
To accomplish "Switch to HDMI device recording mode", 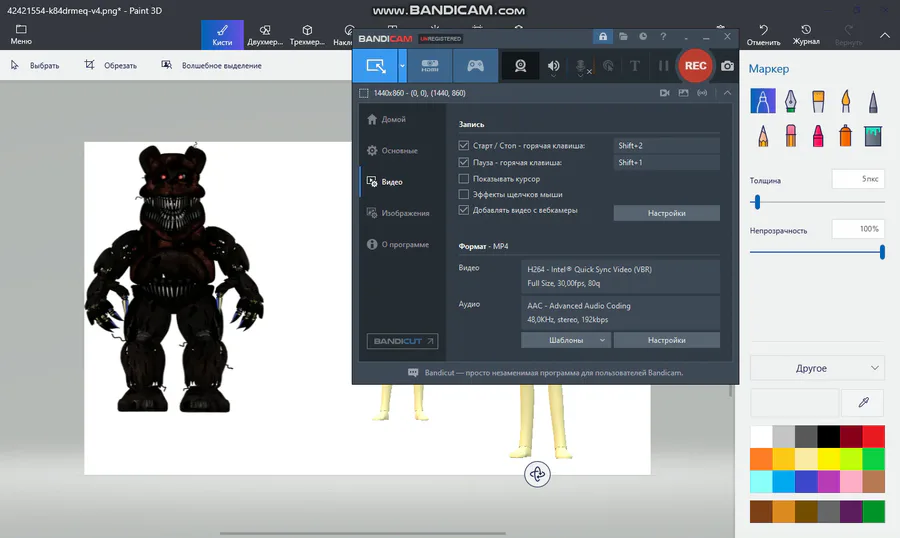I will tap(430, 66).
